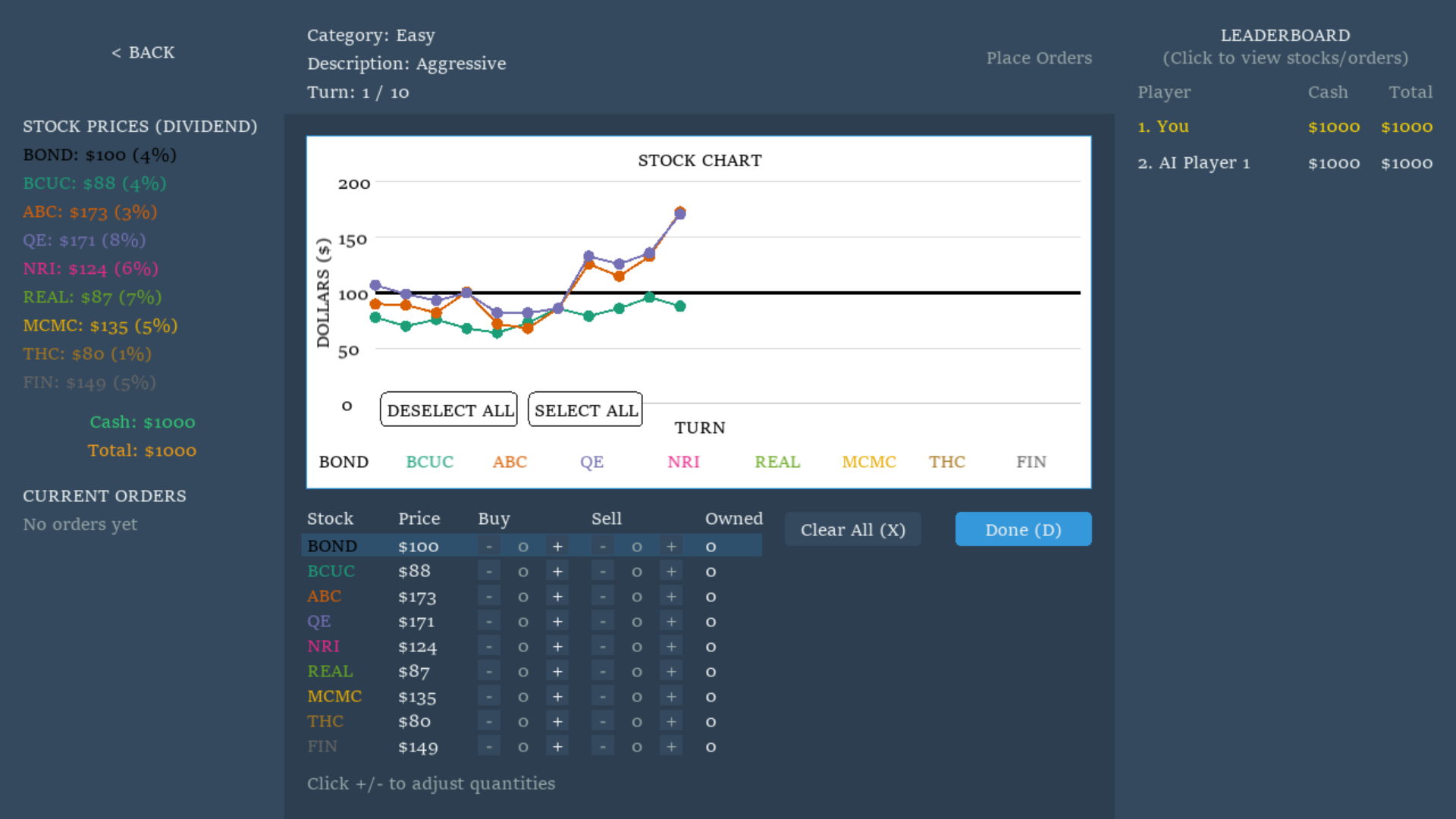
Task: Click 'Place Orders' header text
Action: click(x=1039, y=58)
